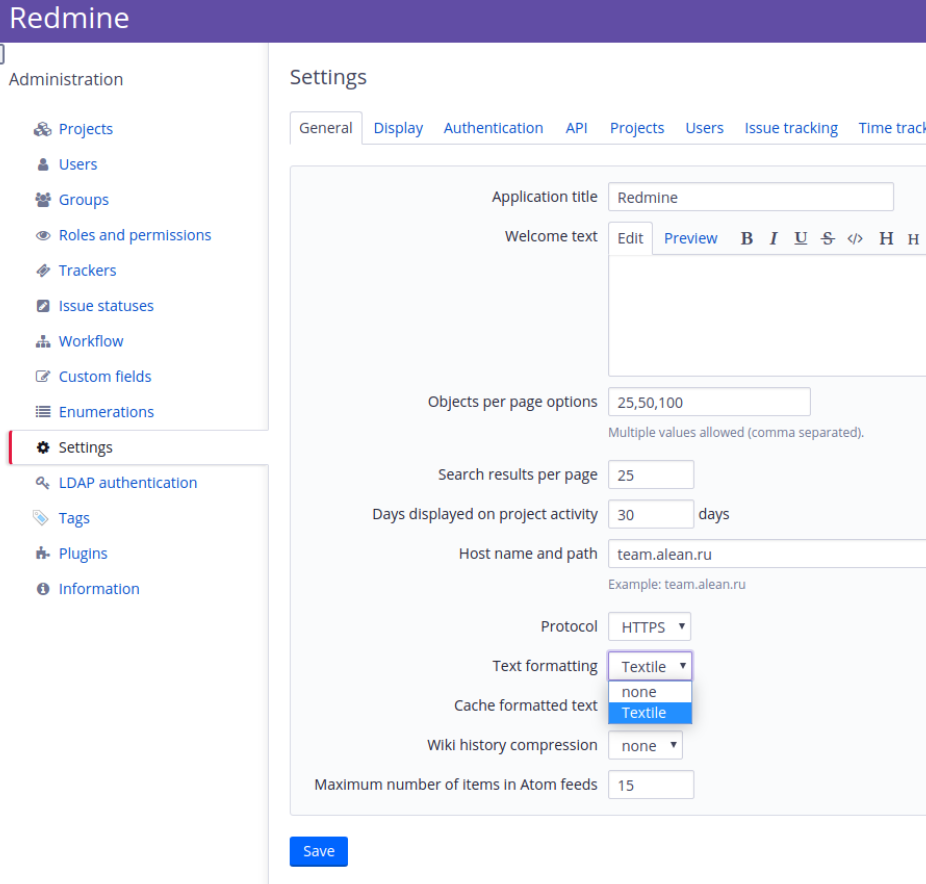Open the Trackers administration link
Viewport: 926px width, 884px height.
[x=87, y=271]
